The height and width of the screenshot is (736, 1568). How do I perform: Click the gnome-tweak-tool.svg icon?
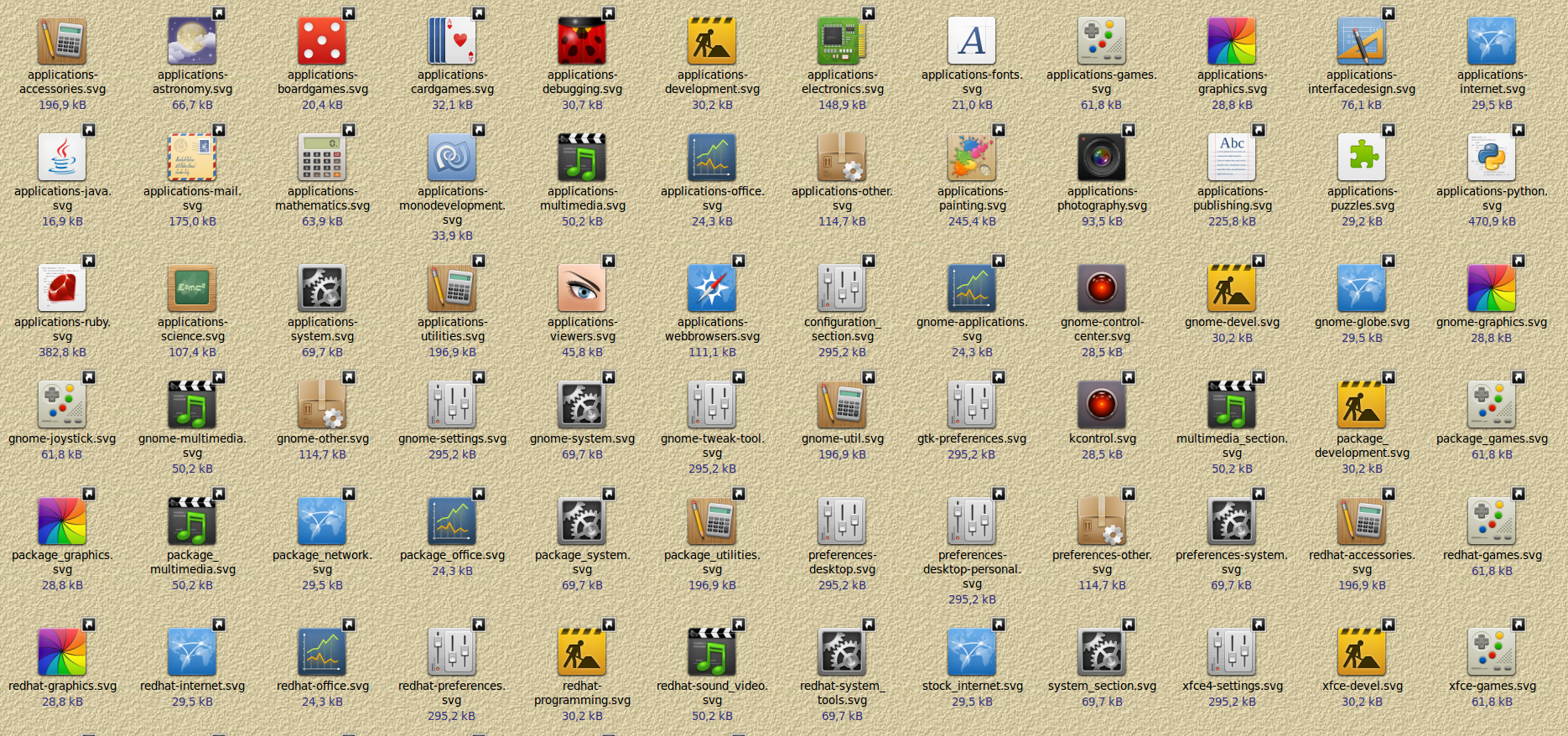(x=712, y=404)
